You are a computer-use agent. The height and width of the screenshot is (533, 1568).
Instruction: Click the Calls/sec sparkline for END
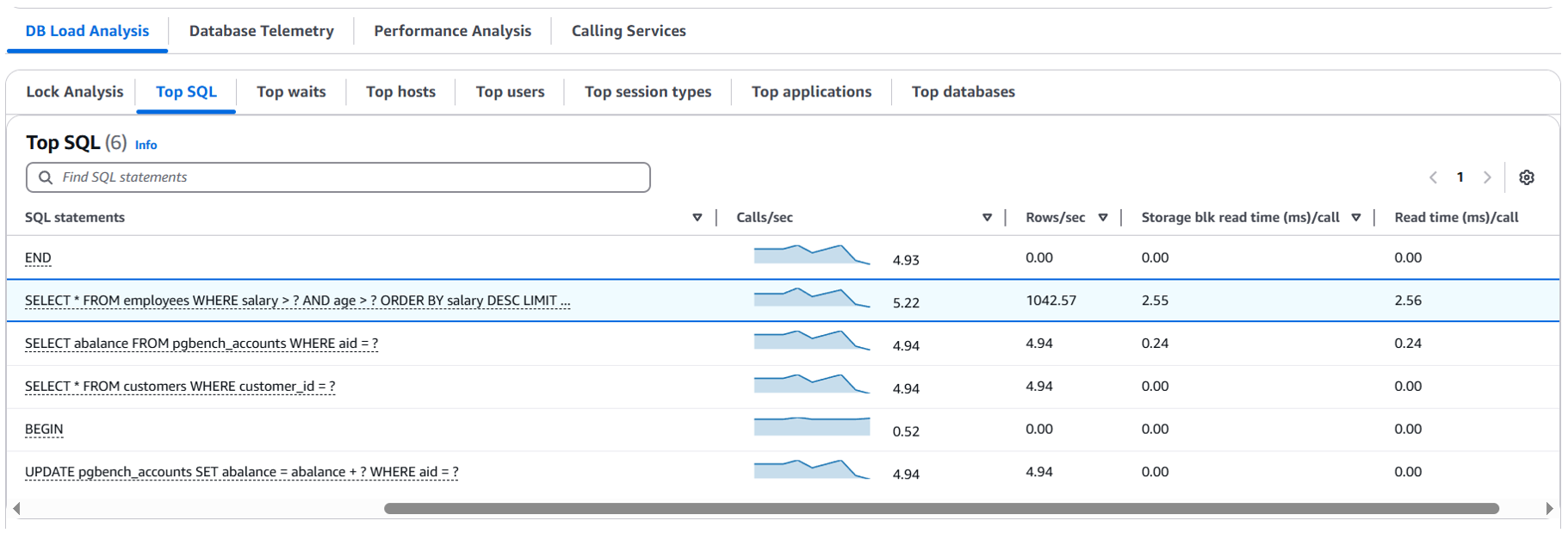tap(811, 255)
